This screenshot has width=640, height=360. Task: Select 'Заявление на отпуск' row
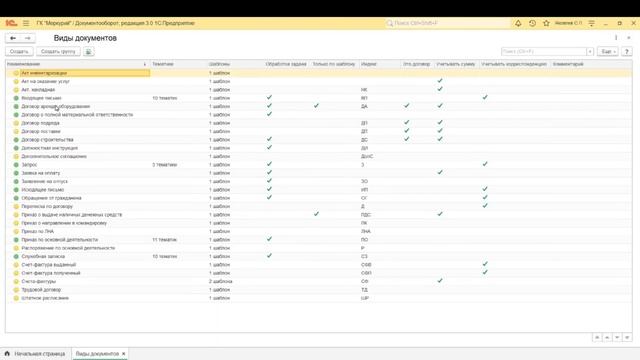click(319, 181)
